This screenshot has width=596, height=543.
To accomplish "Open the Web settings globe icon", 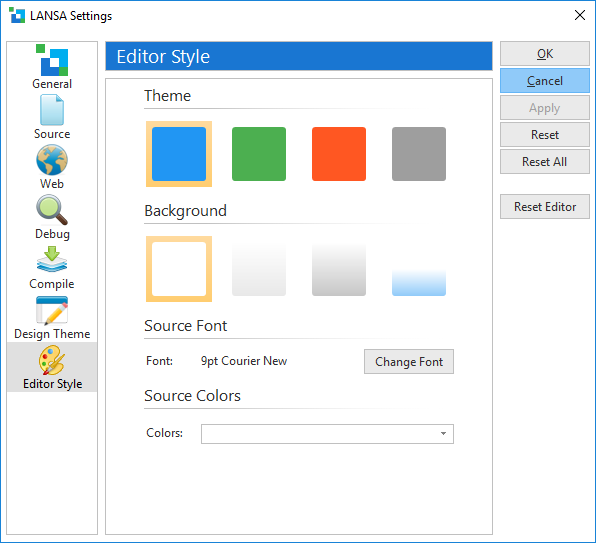I will point(52,160).
